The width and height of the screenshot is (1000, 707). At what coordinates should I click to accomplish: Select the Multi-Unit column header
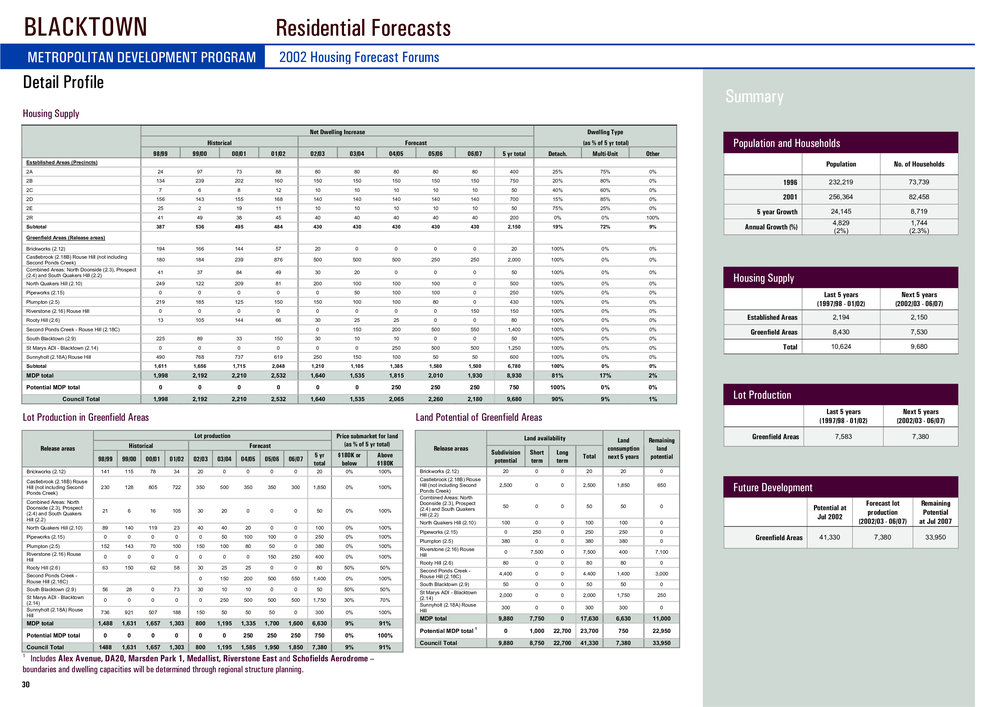[x=605, y=154]
